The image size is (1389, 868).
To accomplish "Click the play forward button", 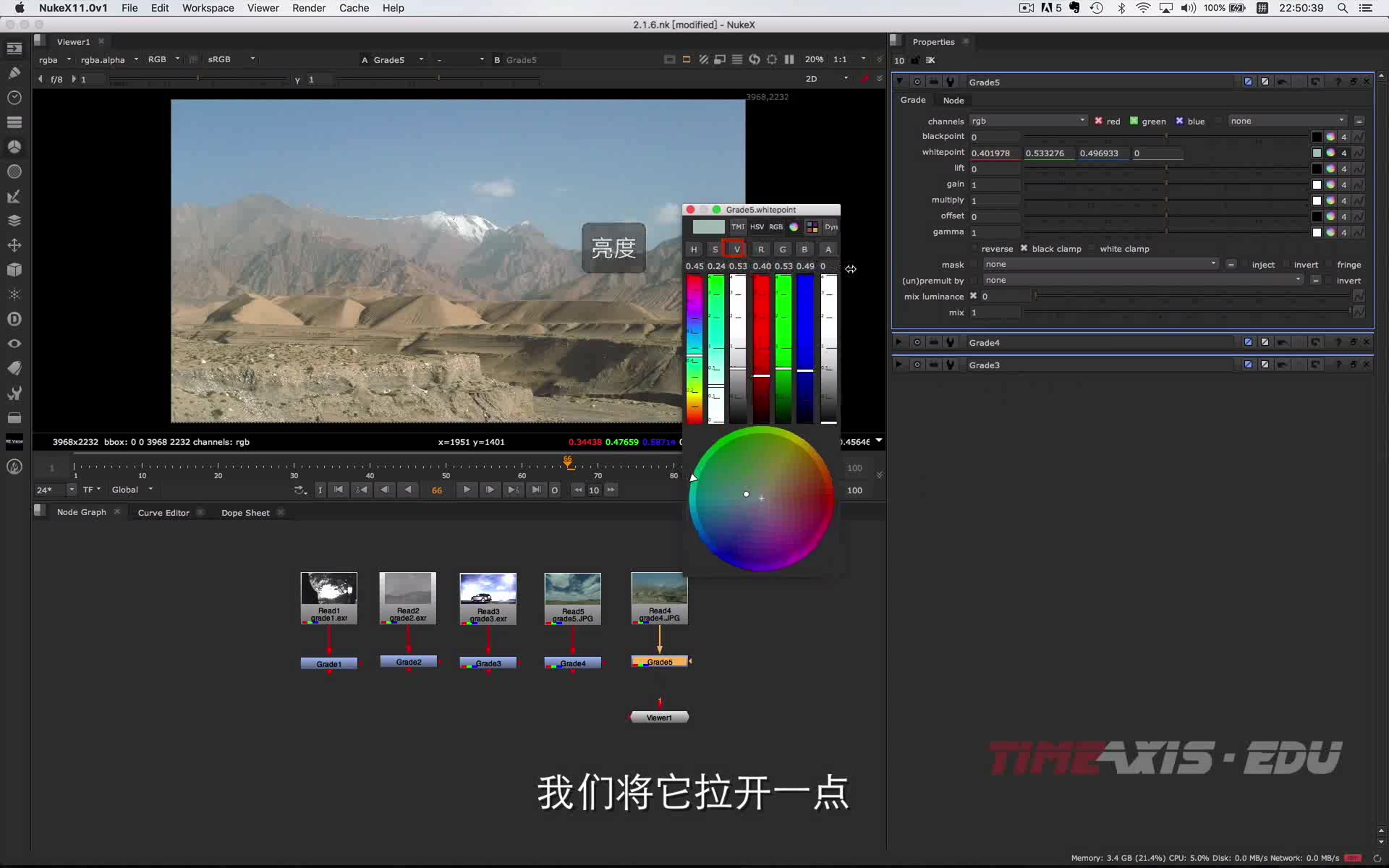I will [467, 490].
